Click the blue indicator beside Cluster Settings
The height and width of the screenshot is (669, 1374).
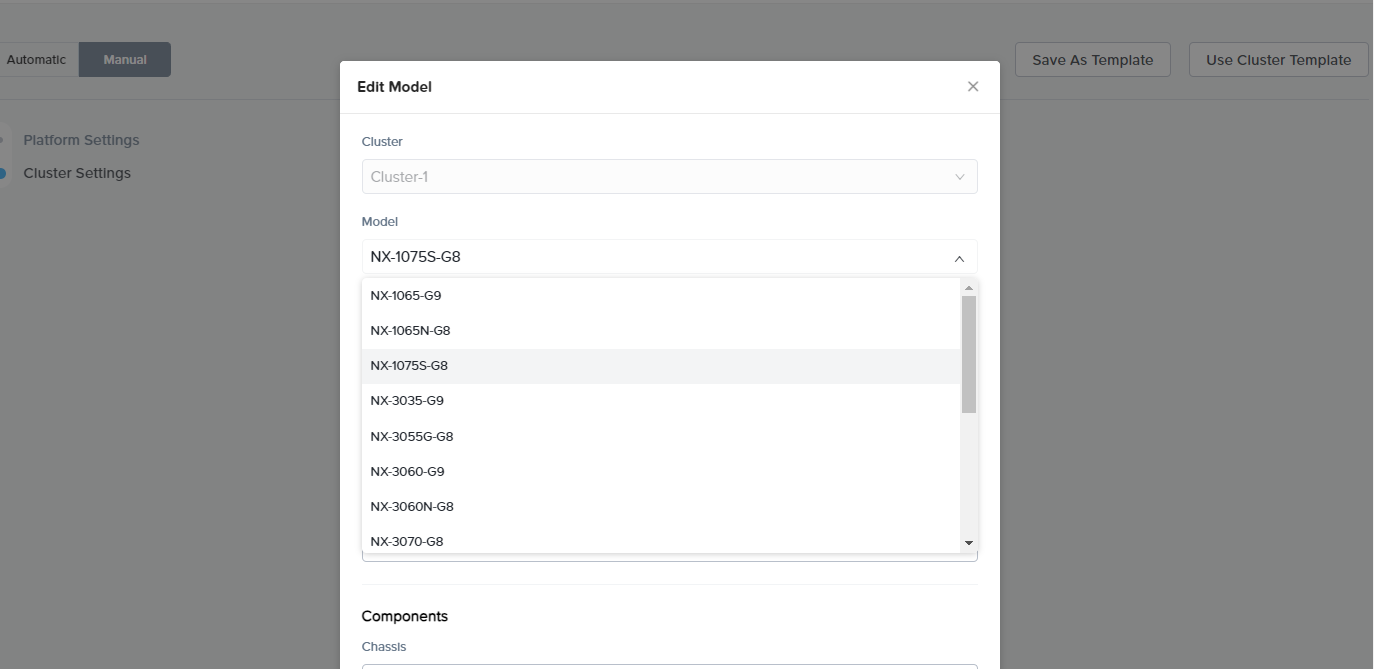point(3,172)
